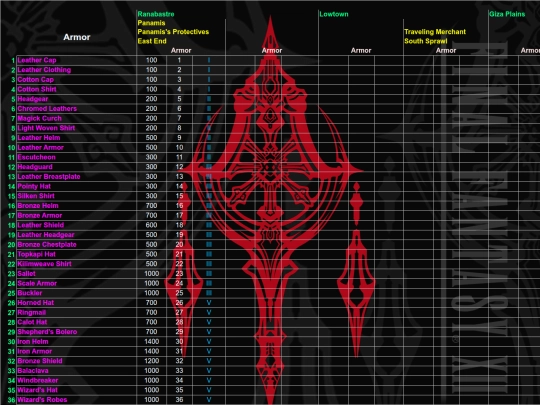Image resolution: width=540 pixels, height=405 pixels.
Task: Select the Iron Armor cell
Action: tap(34, 351)
